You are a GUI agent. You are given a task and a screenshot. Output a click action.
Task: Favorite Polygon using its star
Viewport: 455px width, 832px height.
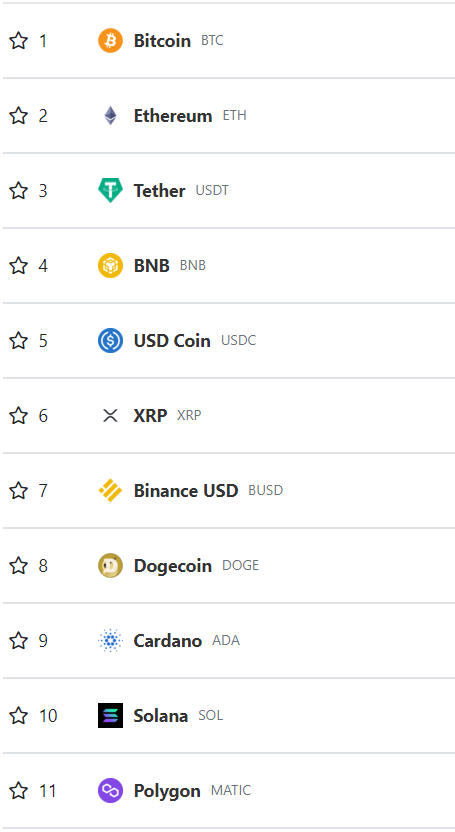pos(19,791)
